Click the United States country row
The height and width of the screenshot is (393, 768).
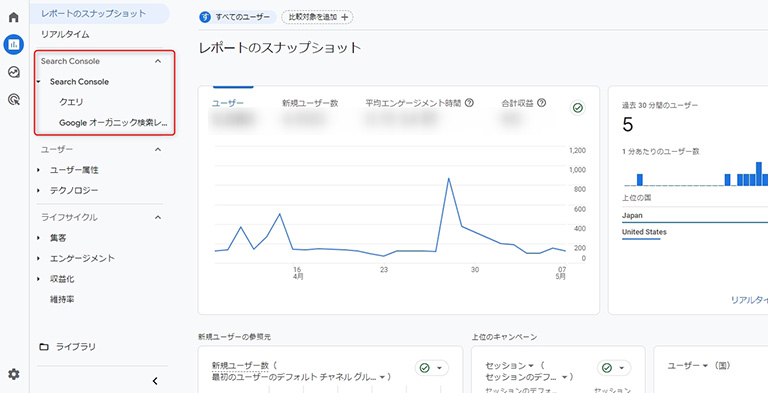695,232
